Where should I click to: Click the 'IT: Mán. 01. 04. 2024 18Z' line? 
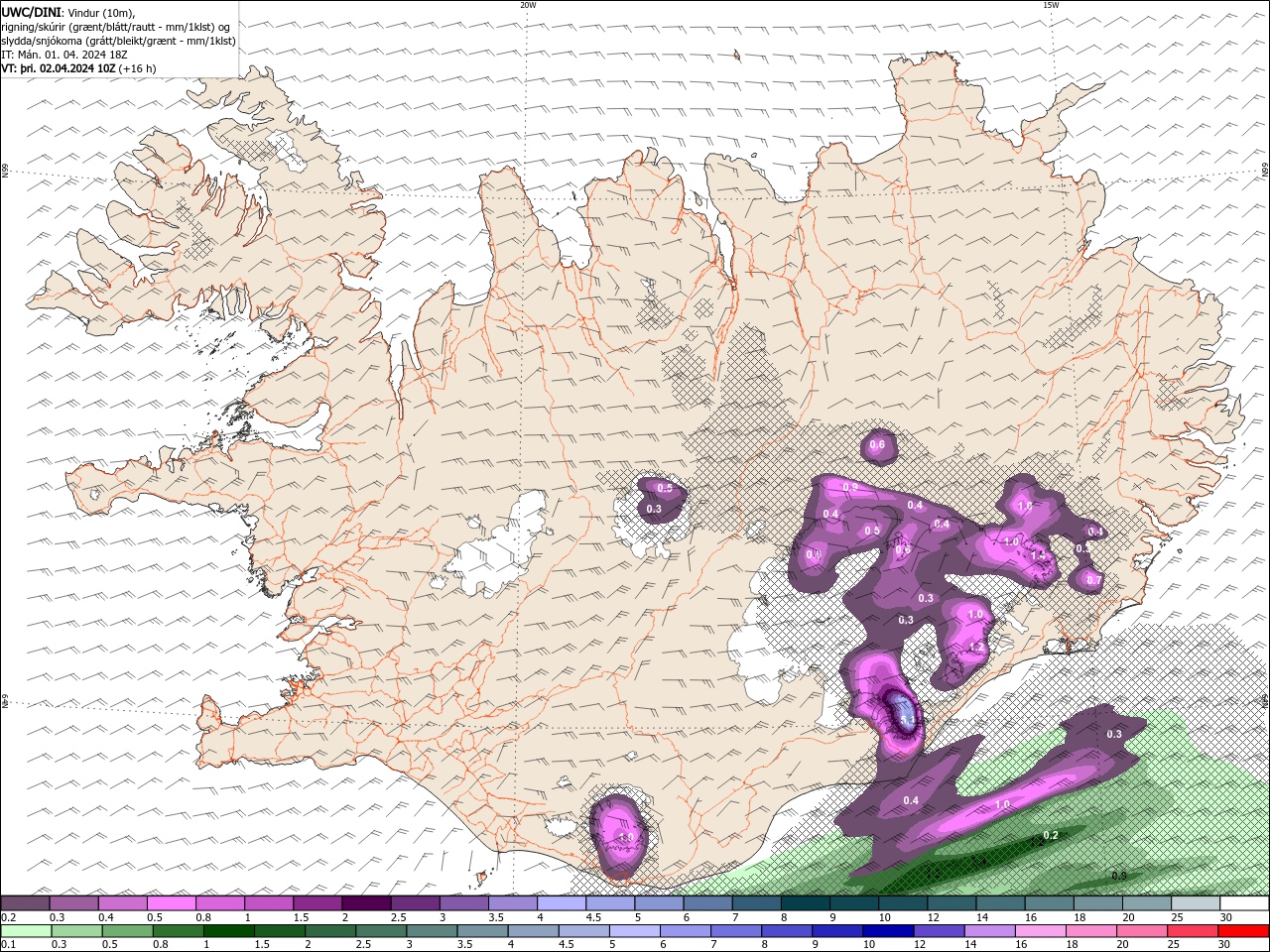(x=66, y=55)
